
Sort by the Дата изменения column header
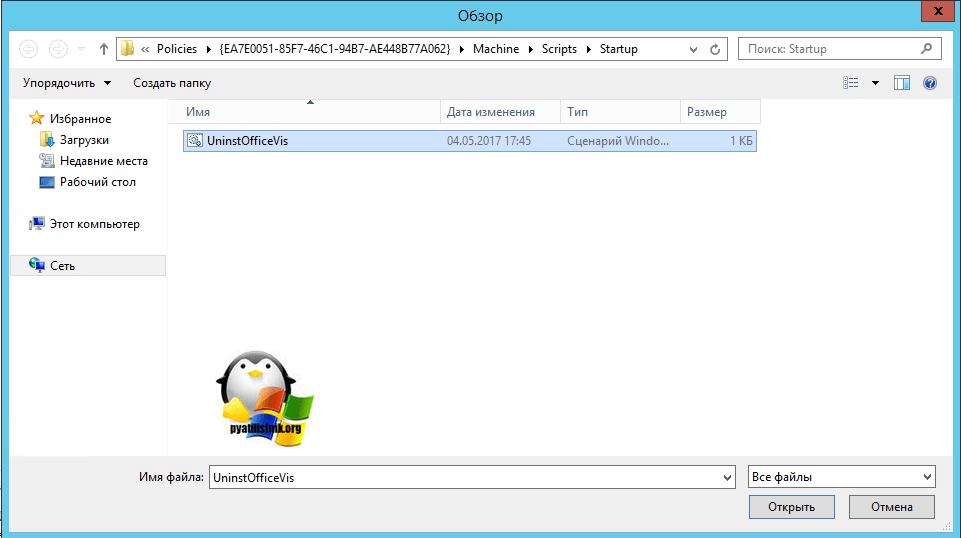click(490, 112)
